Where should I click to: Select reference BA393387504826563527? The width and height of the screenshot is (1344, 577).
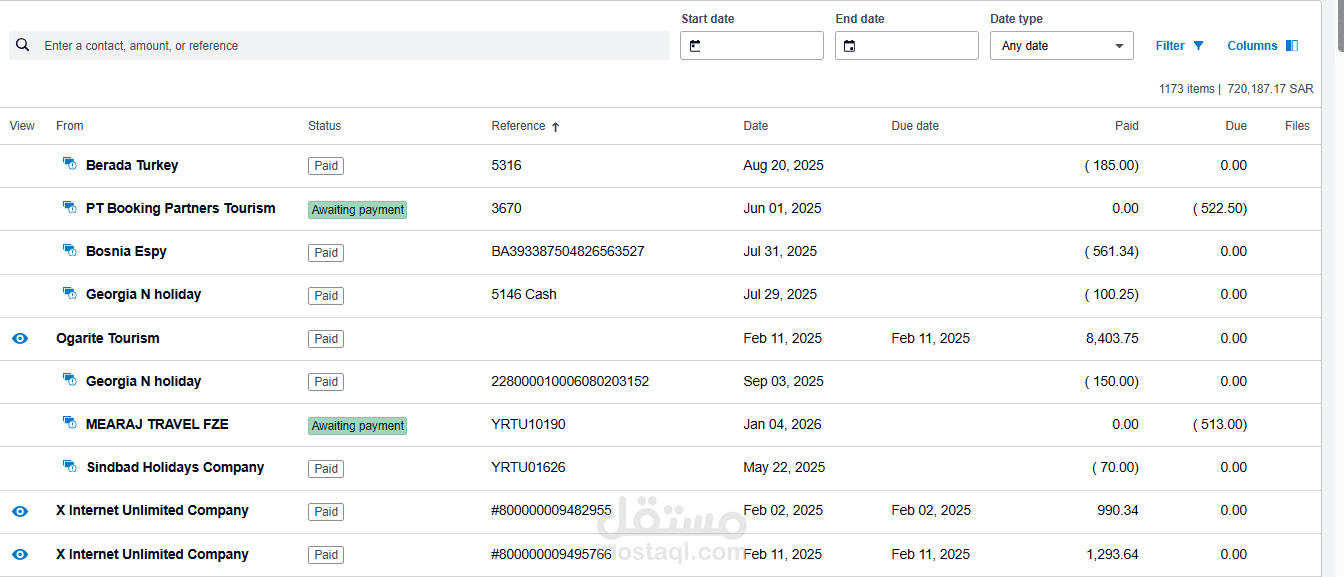[x=568, y=251]
